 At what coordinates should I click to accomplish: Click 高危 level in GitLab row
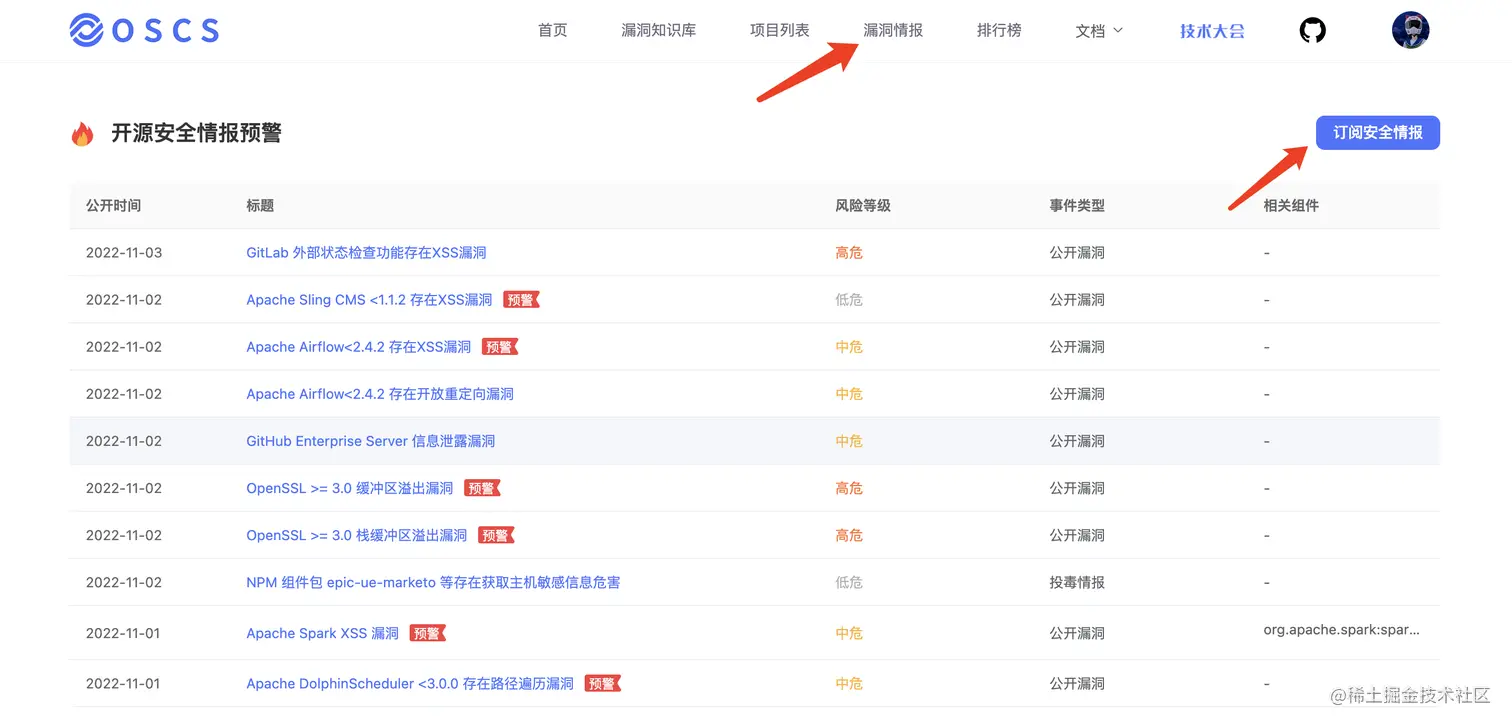[849, 253]
